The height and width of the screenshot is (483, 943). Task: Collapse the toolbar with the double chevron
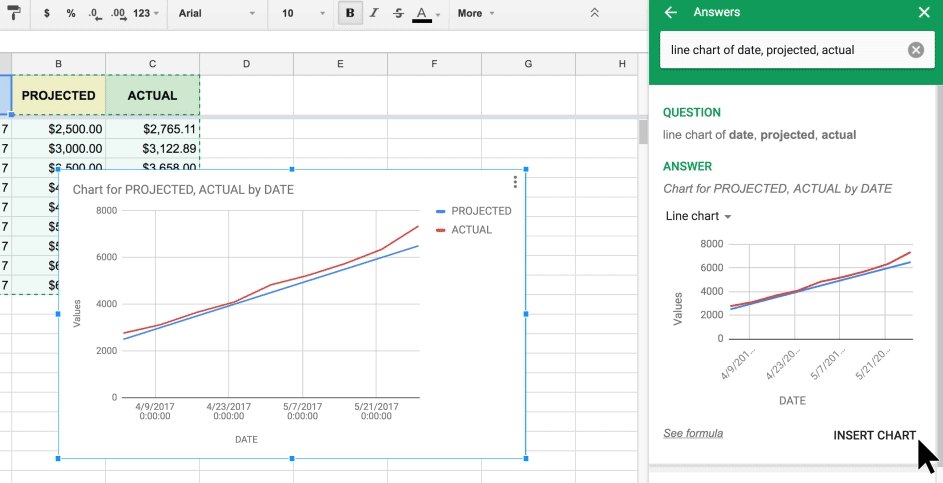click(x=595, y=13)
